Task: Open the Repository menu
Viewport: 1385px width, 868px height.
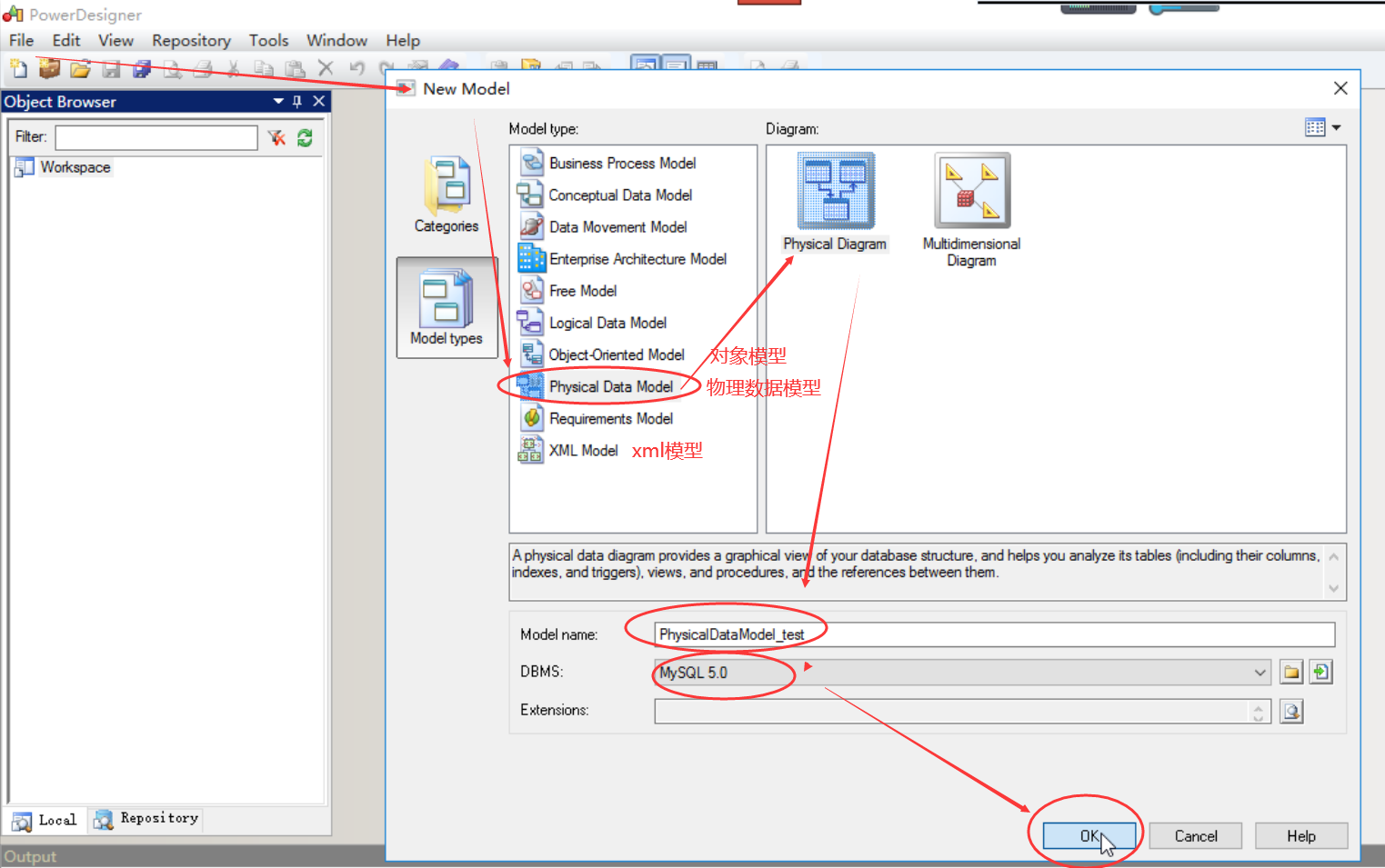Action: tap(191, 41)
